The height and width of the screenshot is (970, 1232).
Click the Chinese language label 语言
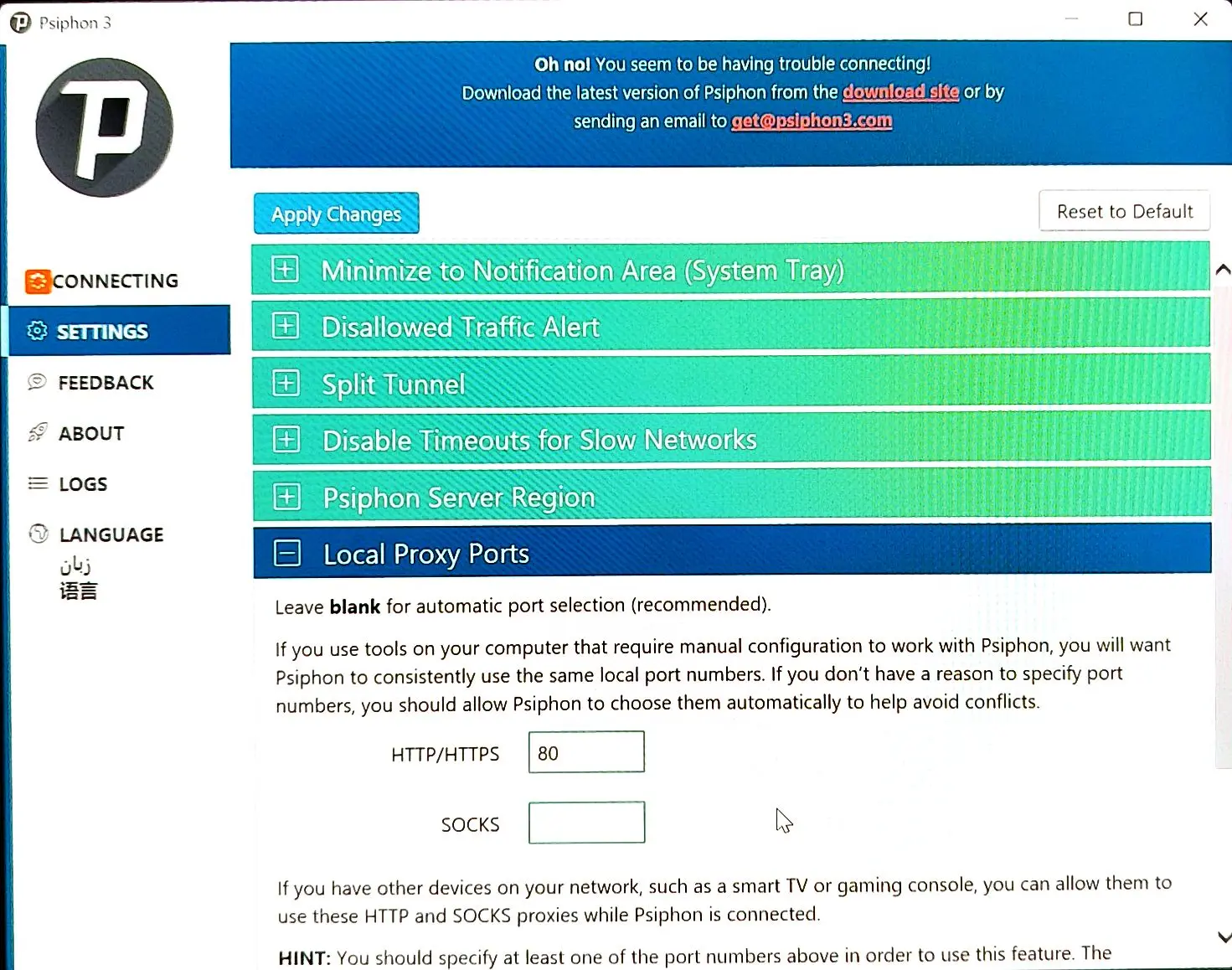(x=78, y=591)
